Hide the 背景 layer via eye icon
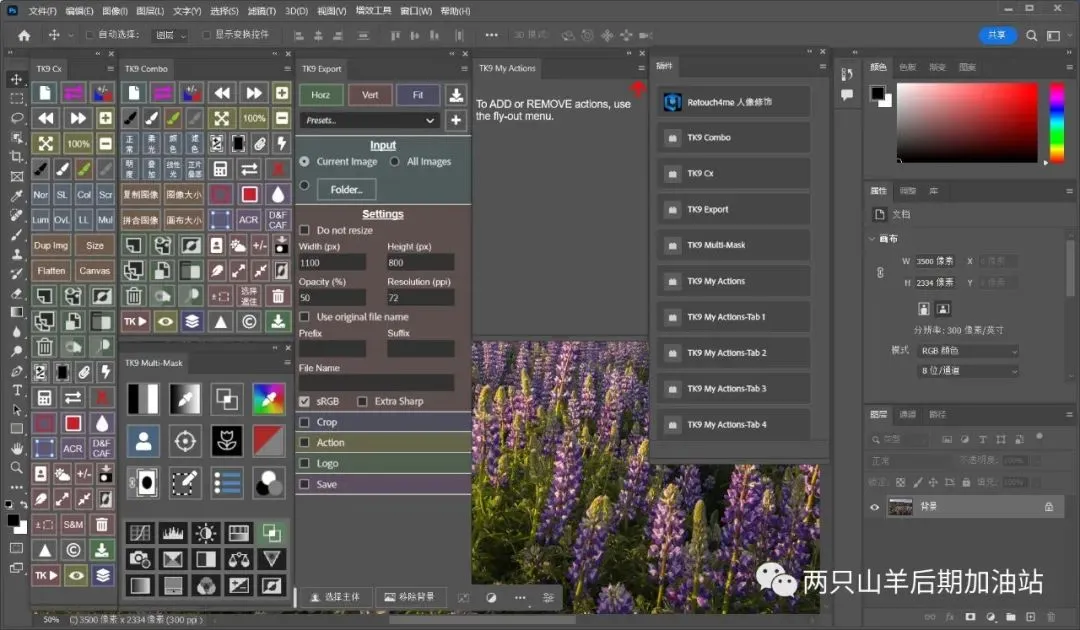The height and width of the screenshot is (630, 1080). 875,507
